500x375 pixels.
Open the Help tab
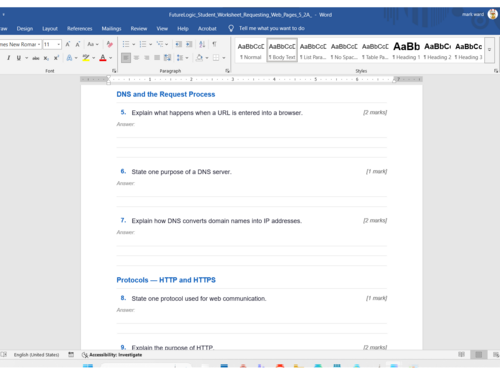coord(183,29)
